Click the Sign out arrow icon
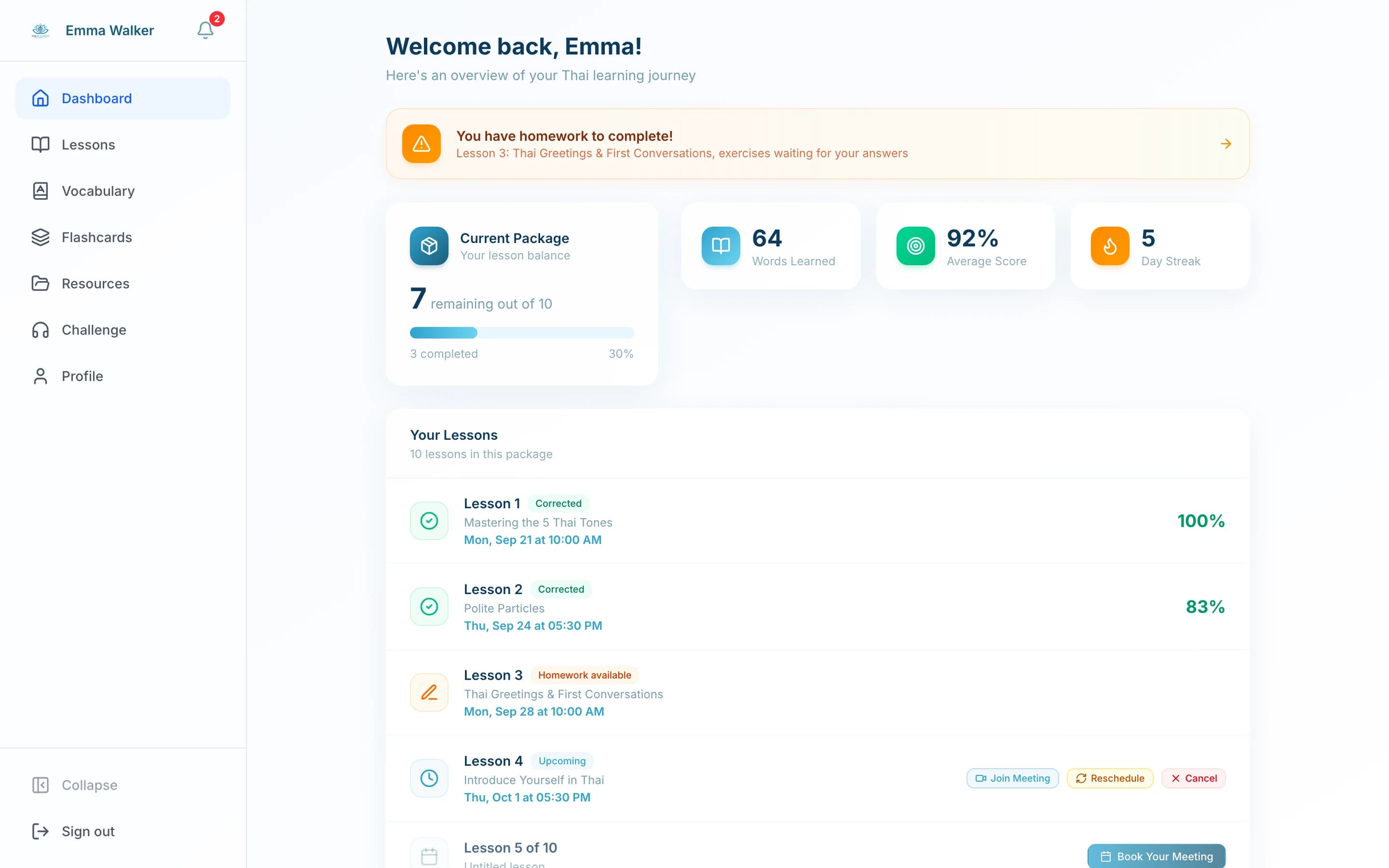The image size is (1389, 868). 40,831
